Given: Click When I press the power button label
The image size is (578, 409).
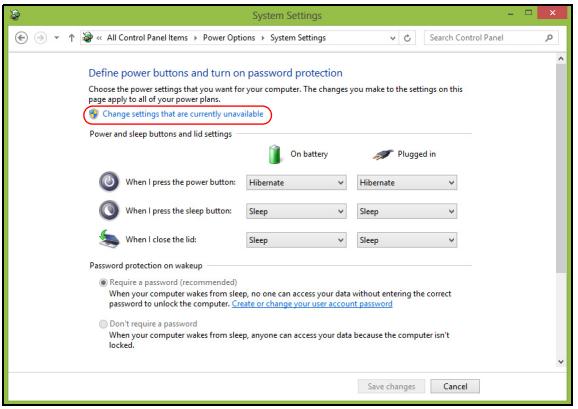Looking at the screenshot, I should click(x=180, y=182).
